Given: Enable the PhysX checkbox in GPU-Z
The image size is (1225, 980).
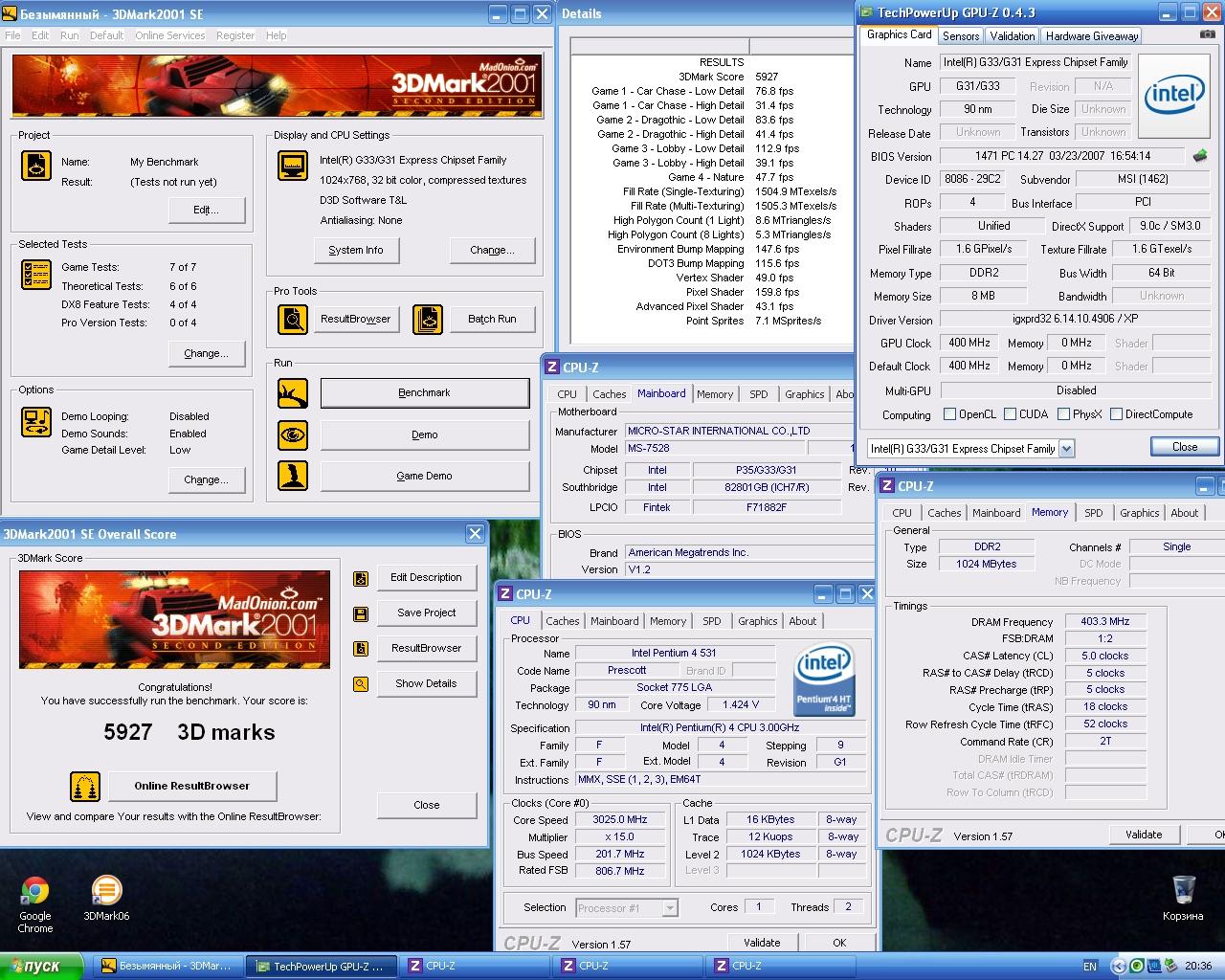Looking at the screenshot, I should tap(1063, 414).
